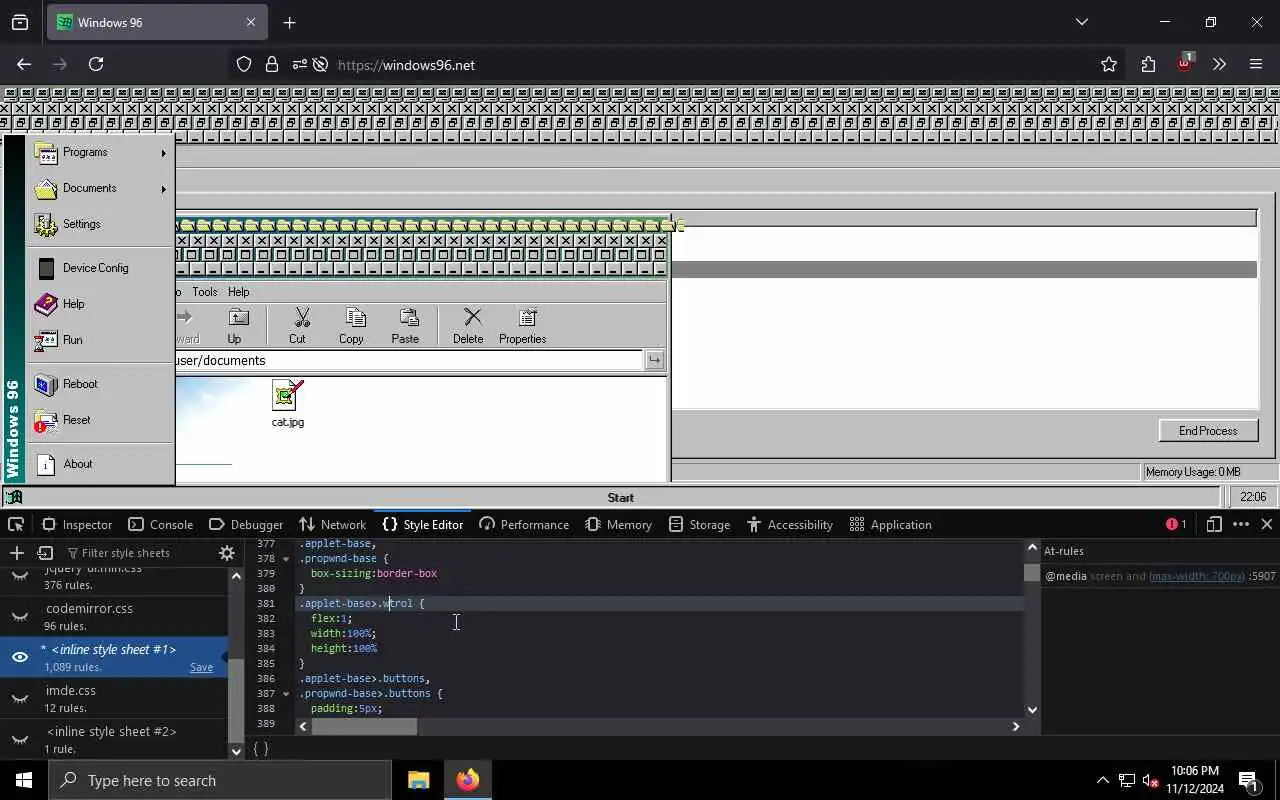This screenshot has height=800, width=1280.
Task: Click the Up toolbar icon in Explorer
Action: (238, 318)
